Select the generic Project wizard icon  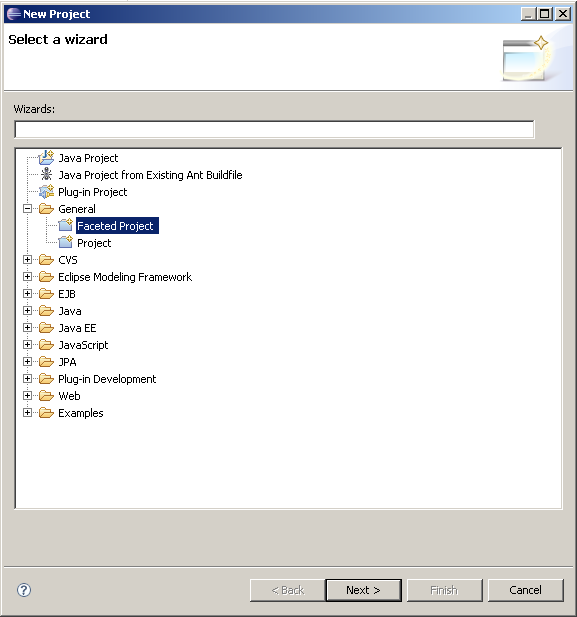click(65, 242)
